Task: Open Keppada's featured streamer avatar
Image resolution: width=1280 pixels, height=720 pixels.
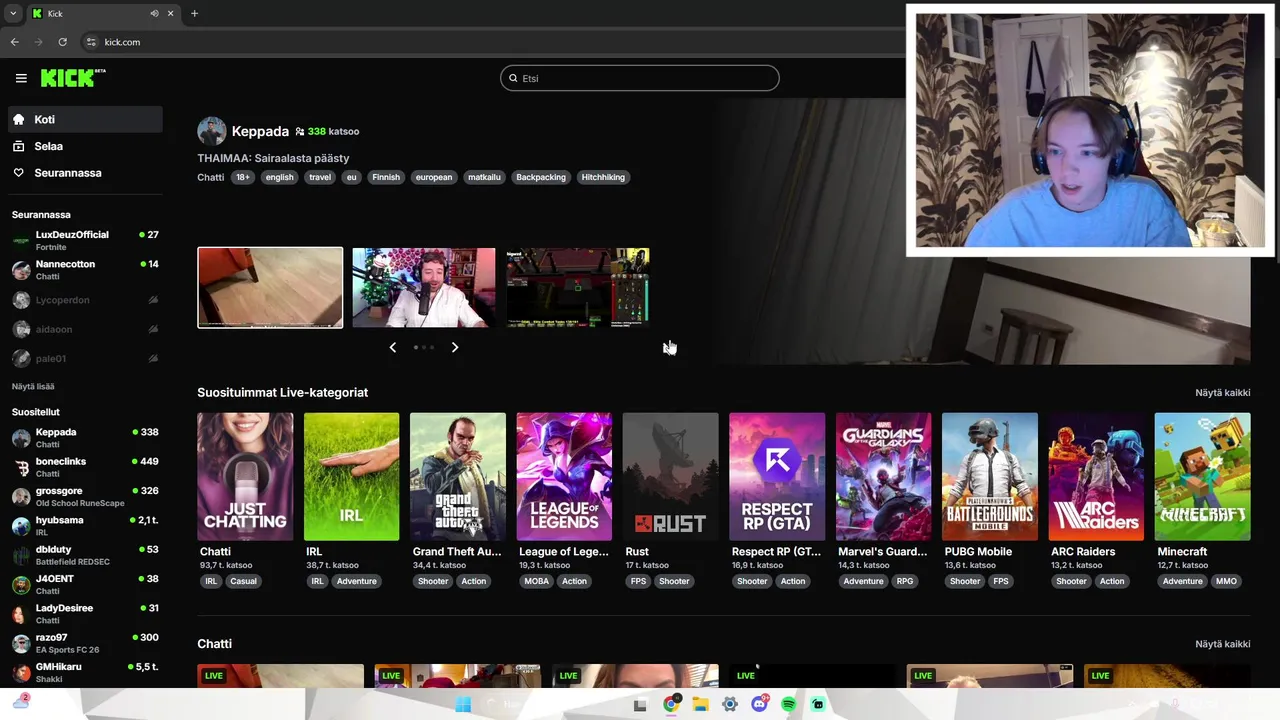Action: [211, 131]
